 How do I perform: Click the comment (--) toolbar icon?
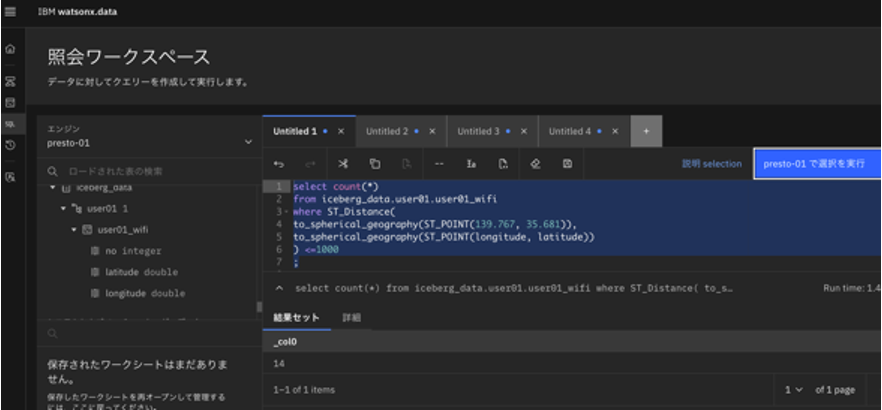[439, 164]
